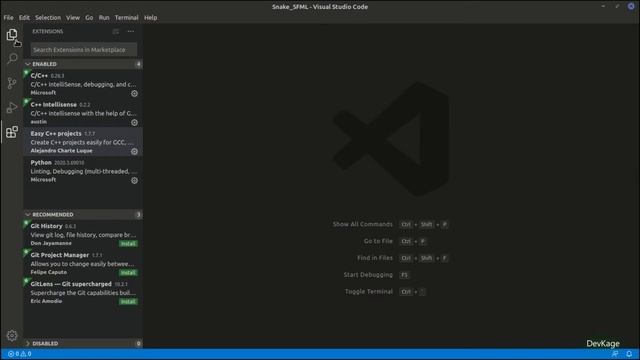The height and width of the screenshot is (360, 640).
Task: Click the Show All Commands hint text
Action: (362, 224)
